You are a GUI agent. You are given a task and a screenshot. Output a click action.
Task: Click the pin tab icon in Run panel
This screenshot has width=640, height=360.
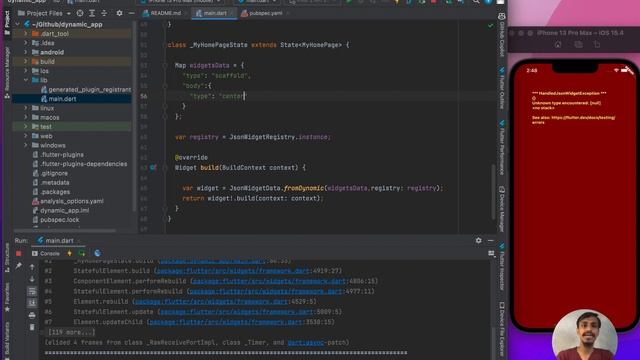(x=19, y=266)
